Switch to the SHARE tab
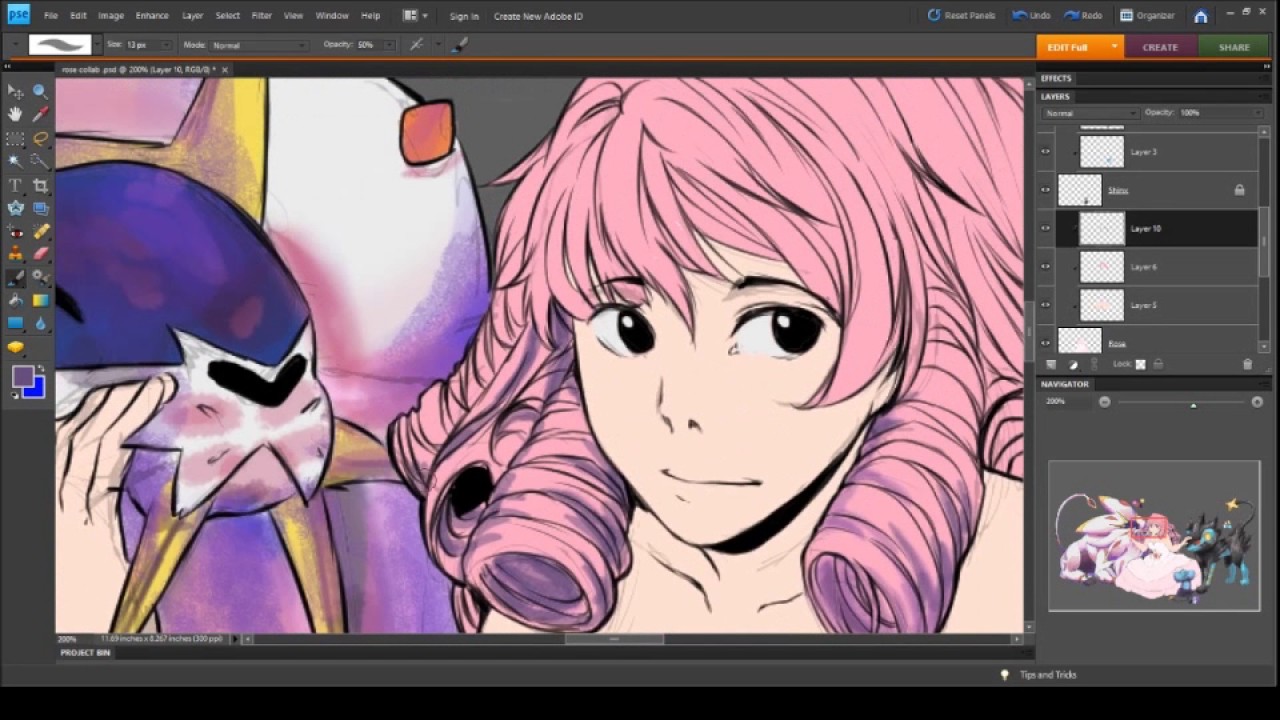 coord(1234,47)
